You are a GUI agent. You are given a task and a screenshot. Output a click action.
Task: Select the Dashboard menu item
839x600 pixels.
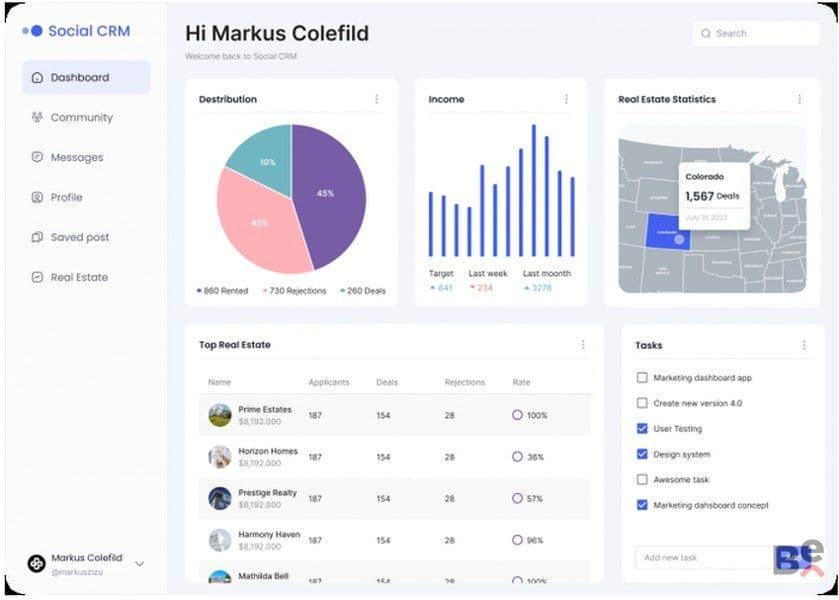click(86, 77)
